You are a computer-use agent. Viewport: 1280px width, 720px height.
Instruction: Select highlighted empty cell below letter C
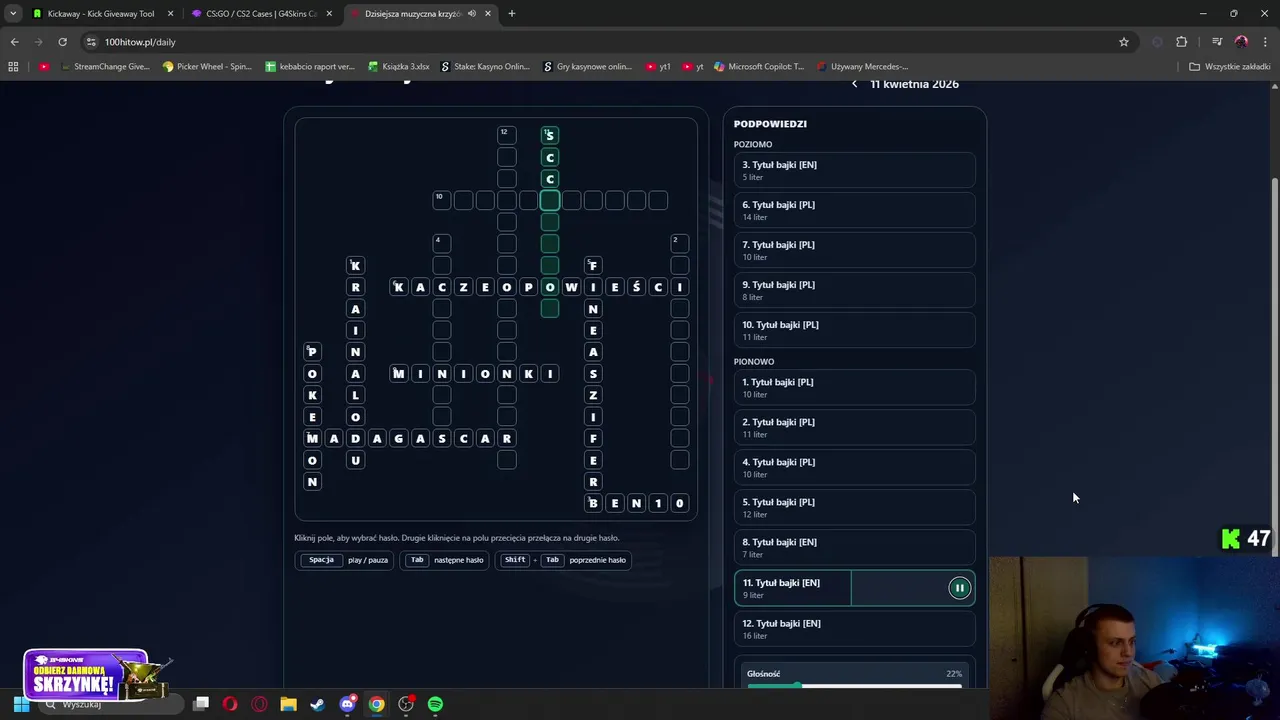550,200
